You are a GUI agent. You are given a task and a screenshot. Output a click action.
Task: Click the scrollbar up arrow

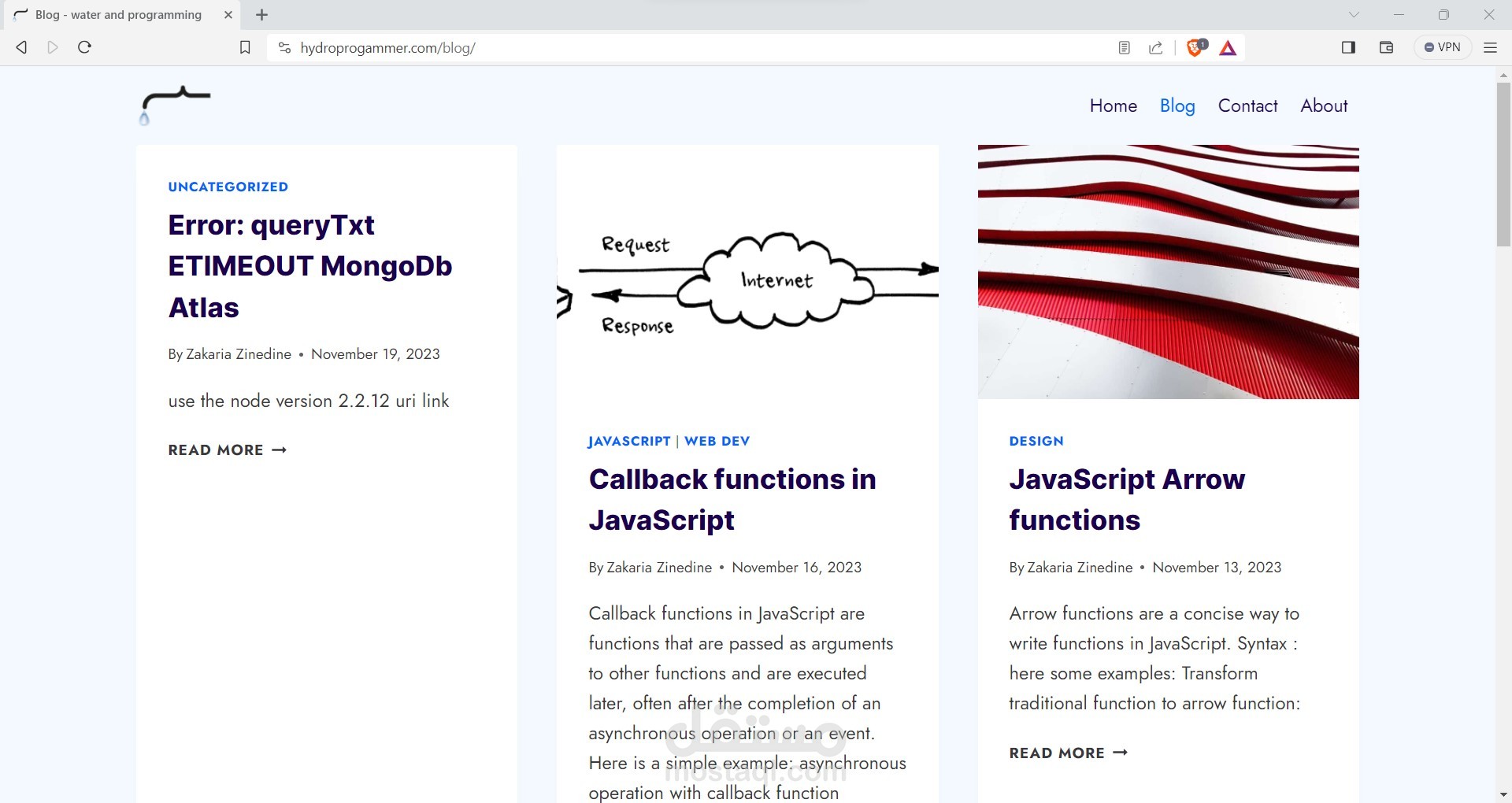pos(1503,75)
